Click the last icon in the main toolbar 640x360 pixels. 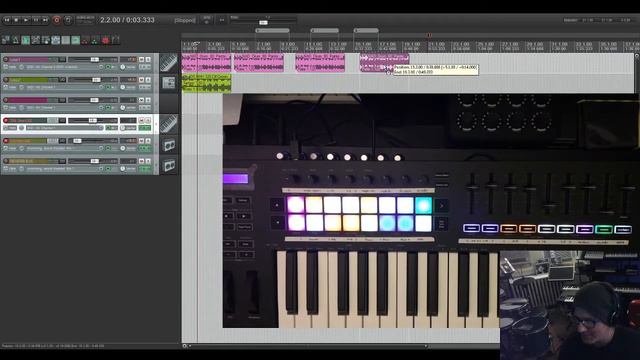coord(116,40)
